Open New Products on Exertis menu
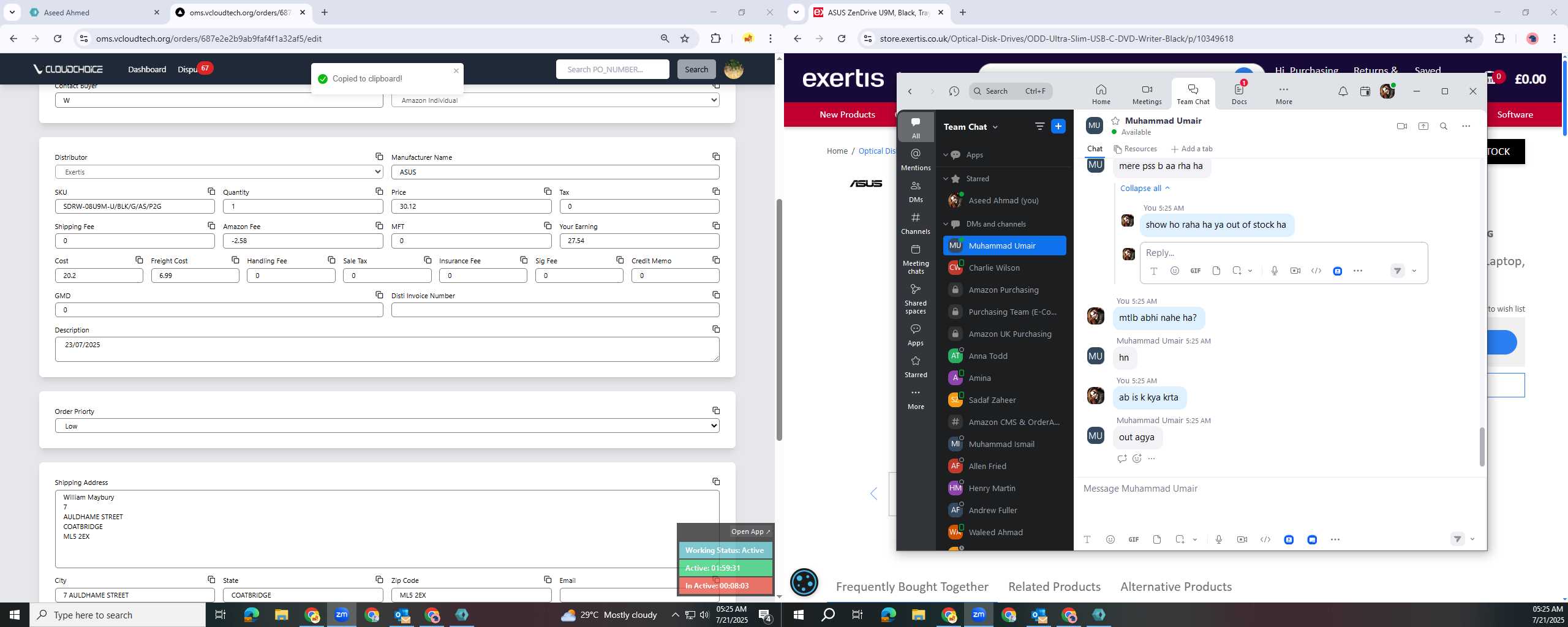This screenshot has width=1568, height=627. (x=847, y=115)
